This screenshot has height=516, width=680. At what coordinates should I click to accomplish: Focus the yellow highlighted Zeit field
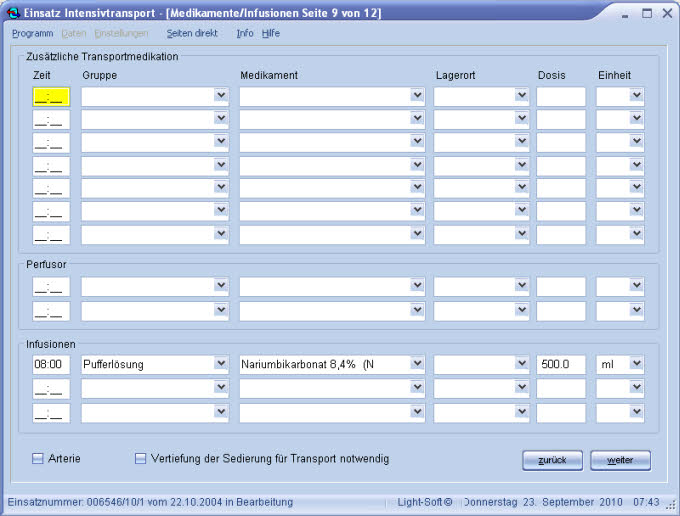coord(51,97)
